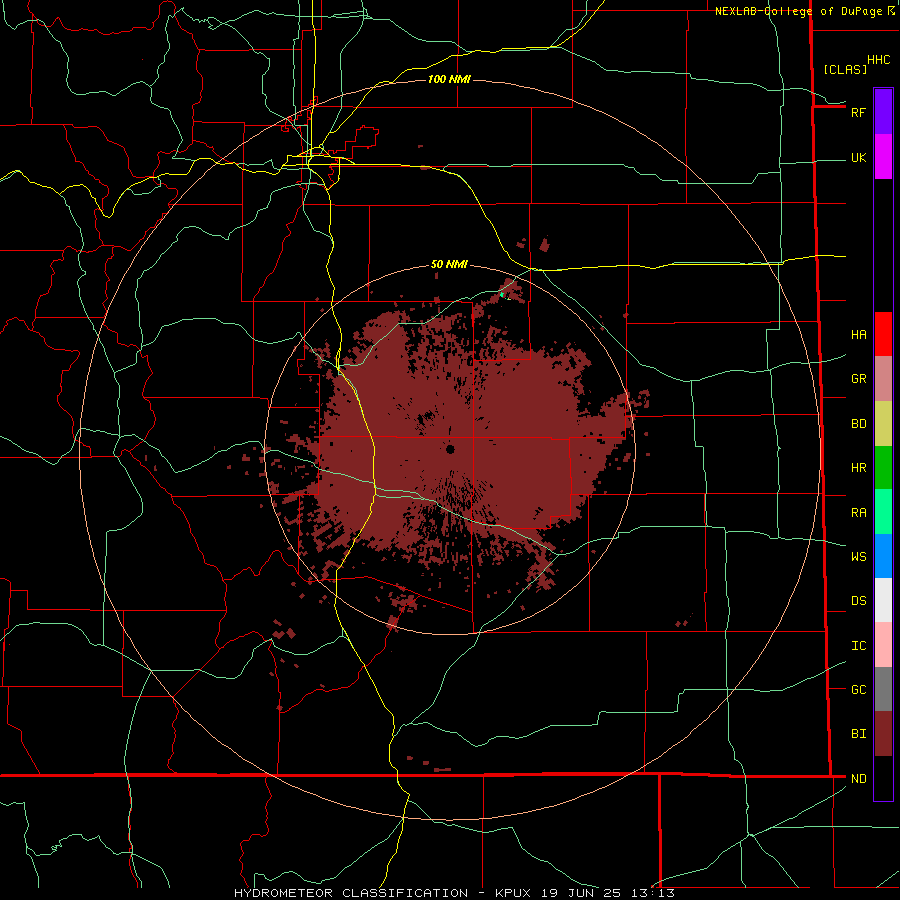Click the BI dark red legend swatch

(x=883, y=734)
